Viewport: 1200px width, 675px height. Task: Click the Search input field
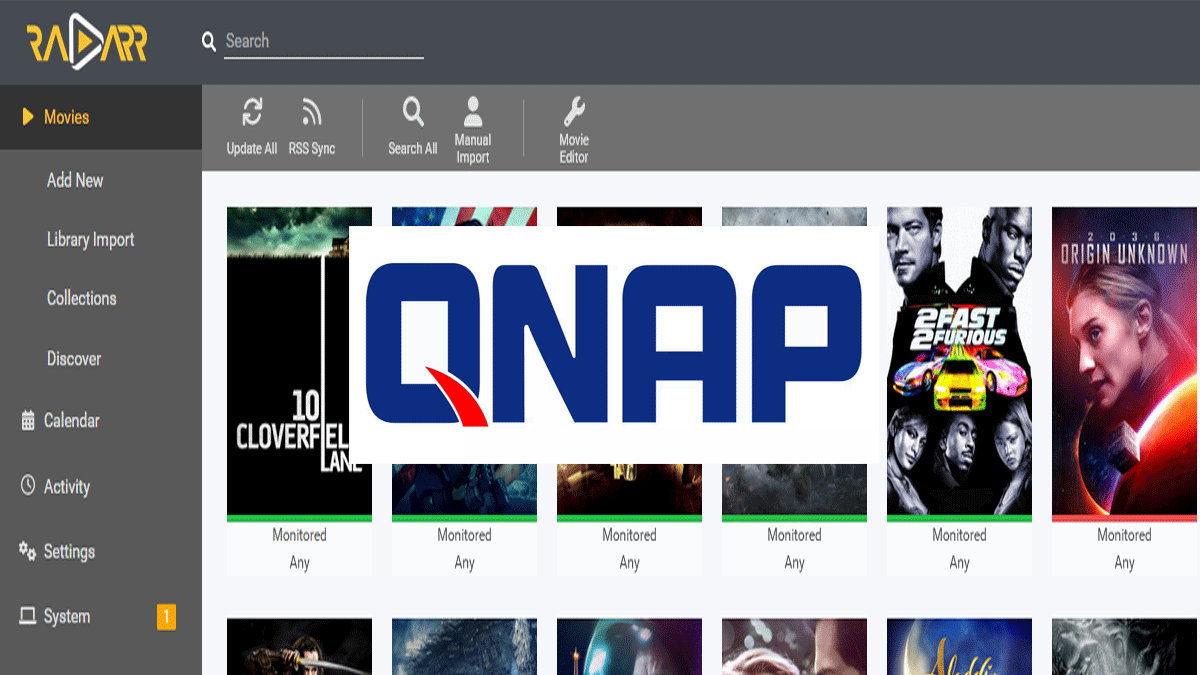coord(323,41)
